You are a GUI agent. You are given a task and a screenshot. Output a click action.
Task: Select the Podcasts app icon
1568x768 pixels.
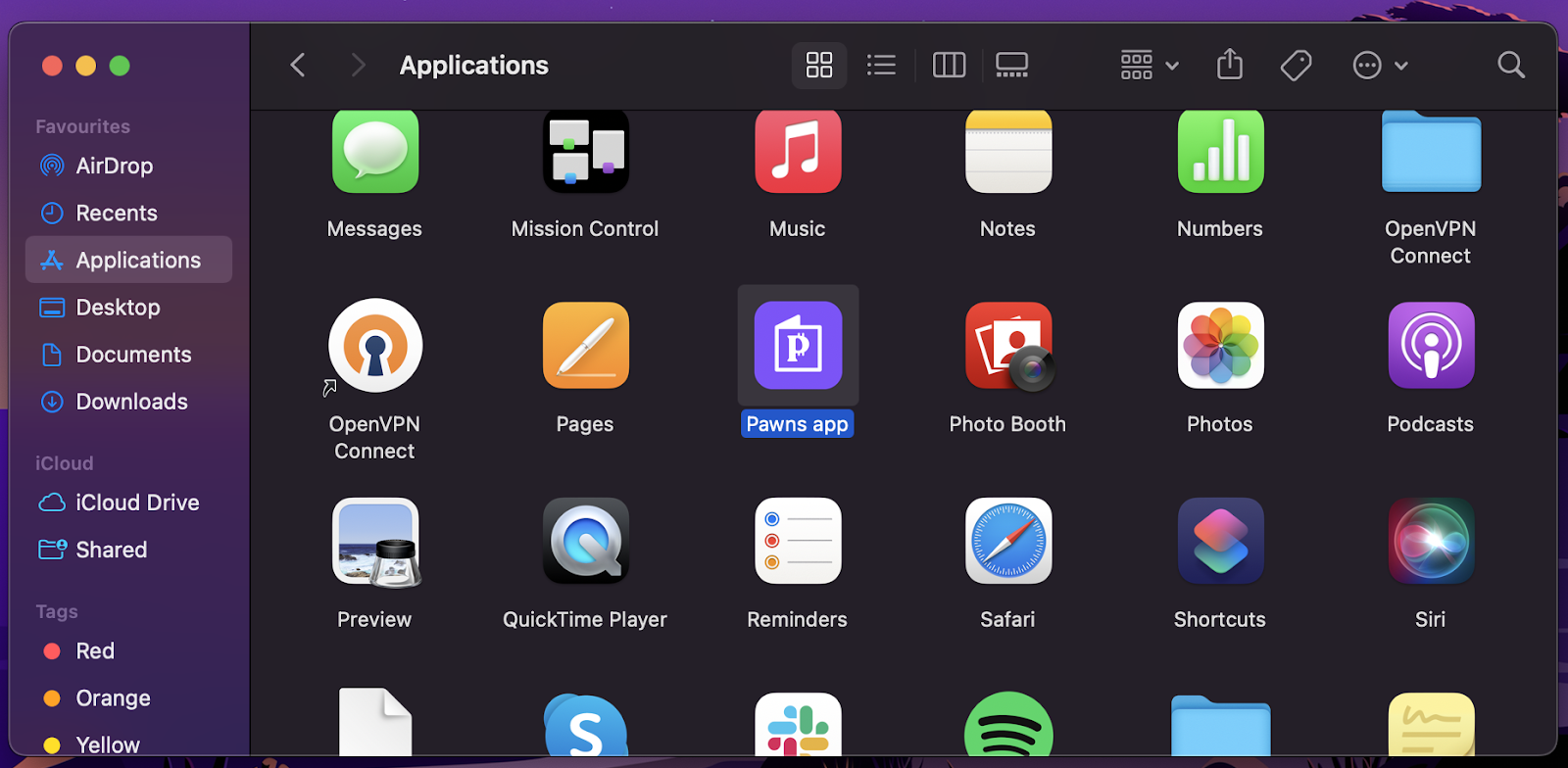(1431, 346)
